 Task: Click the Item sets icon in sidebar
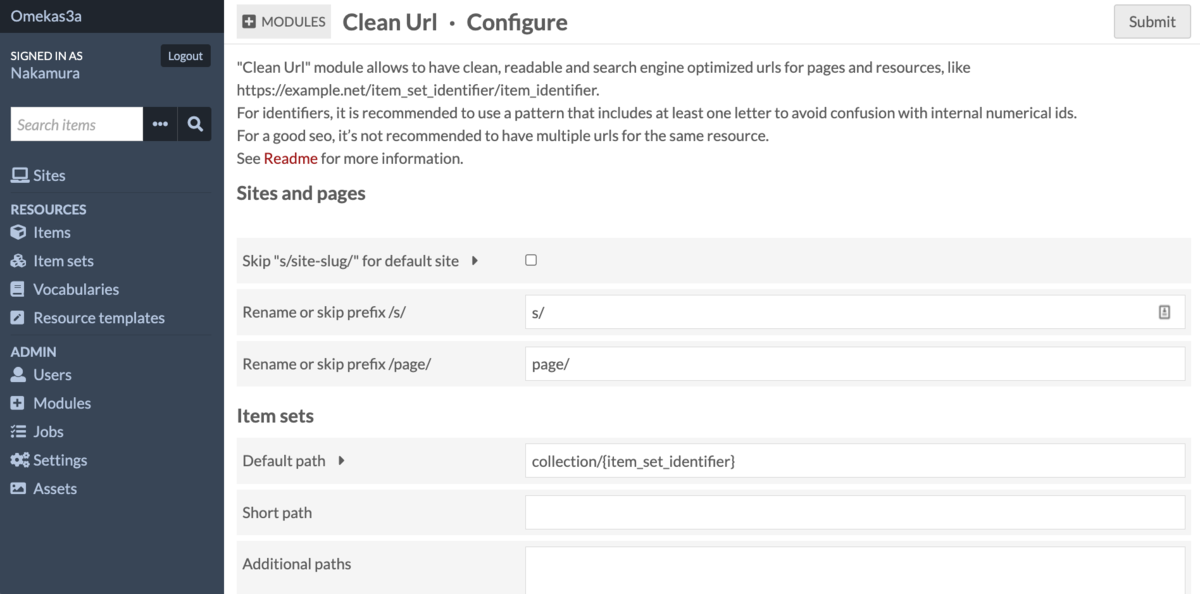pos(18,261)
